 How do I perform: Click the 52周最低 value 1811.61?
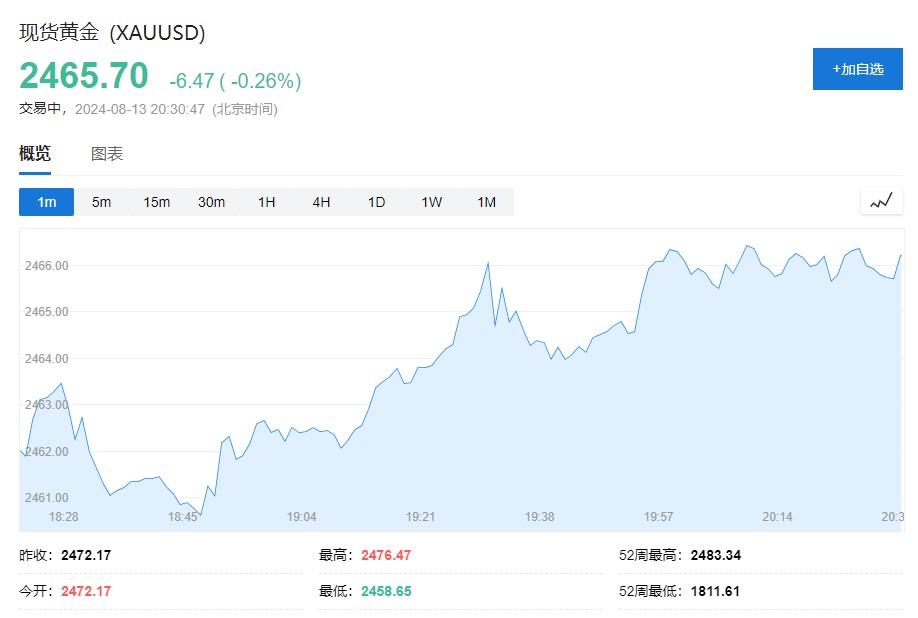pyautogui.click(x=715, y=591)
